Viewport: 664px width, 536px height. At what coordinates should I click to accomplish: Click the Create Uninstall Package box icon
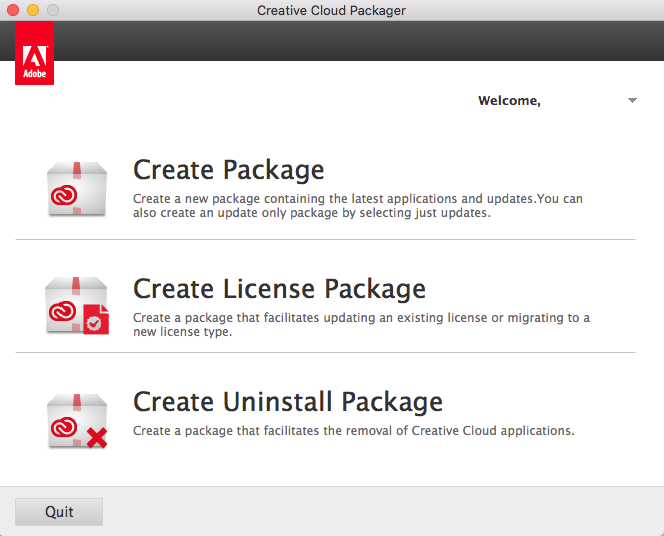coord(77,421)
